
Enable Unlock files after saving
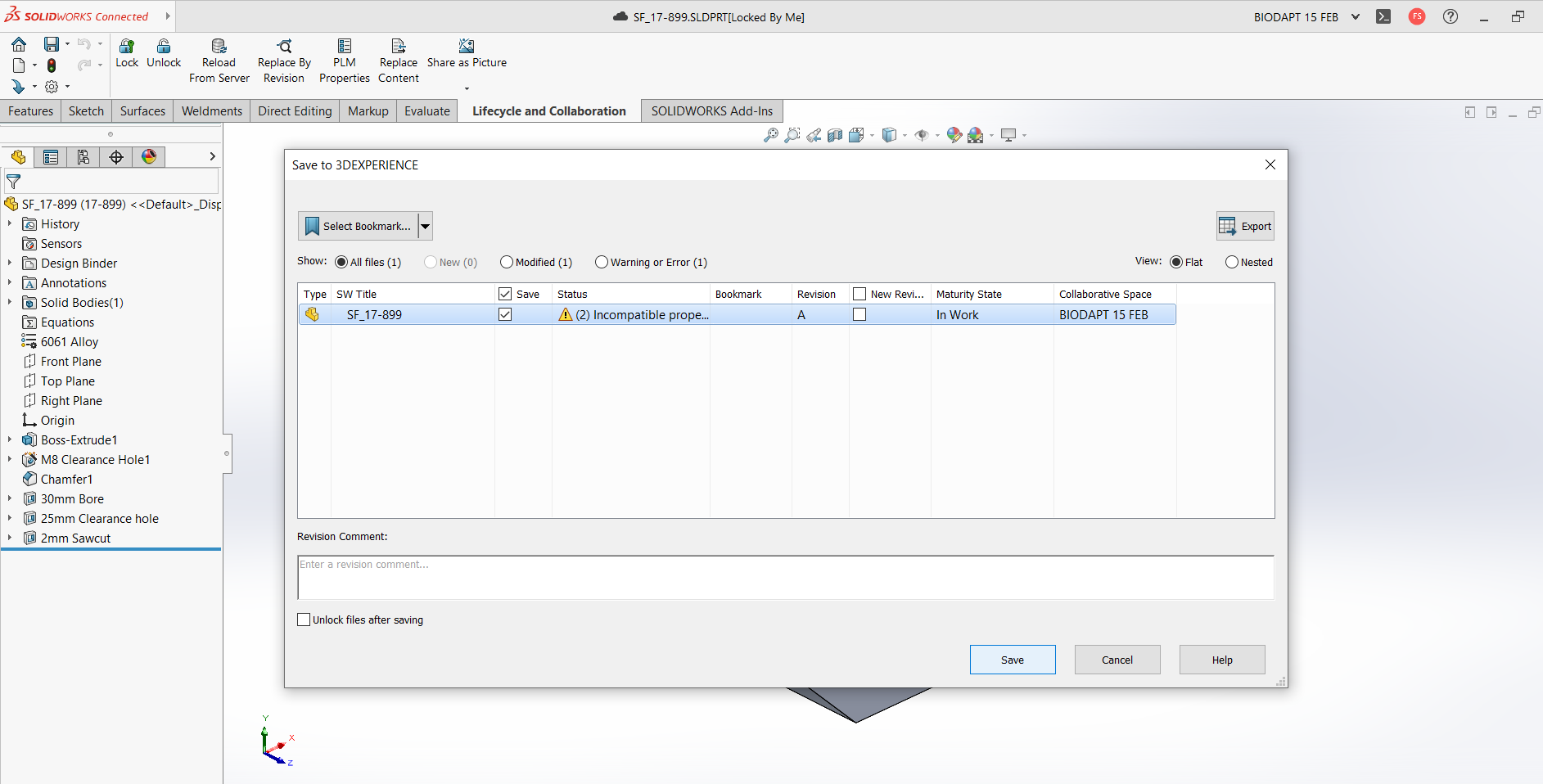coord(304,620)
